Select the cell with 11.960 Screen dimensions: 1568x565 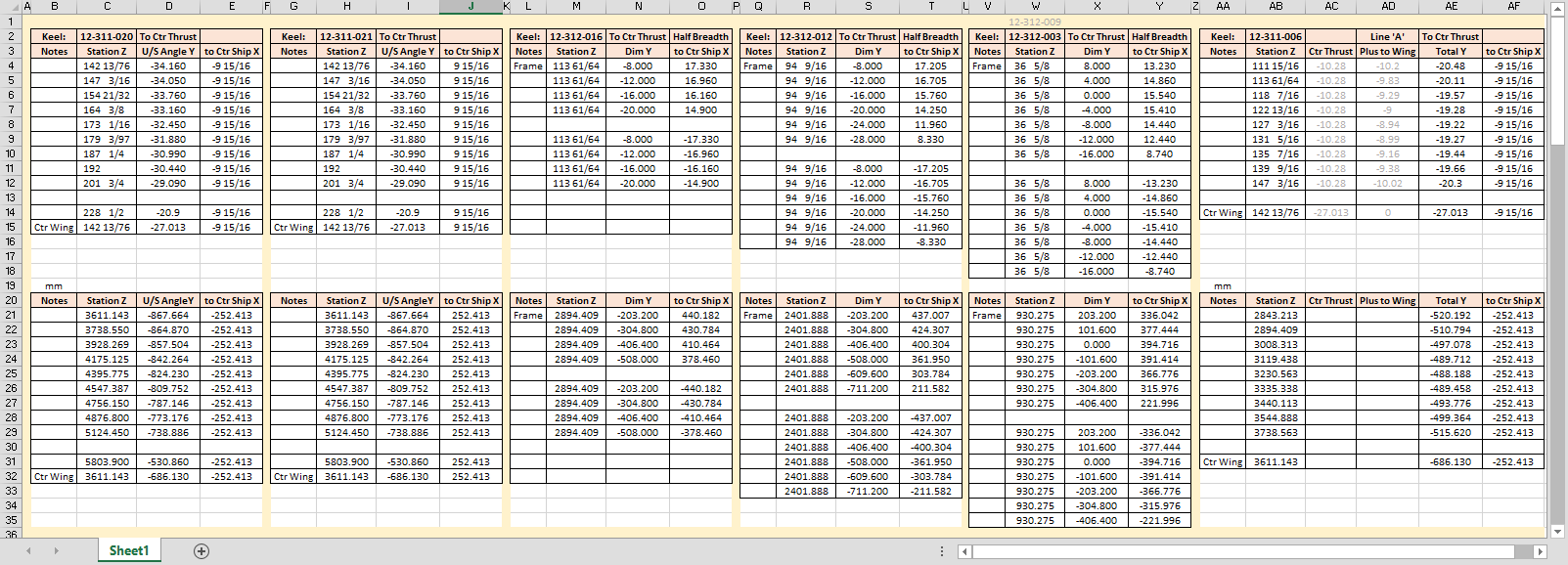point(930,125)
